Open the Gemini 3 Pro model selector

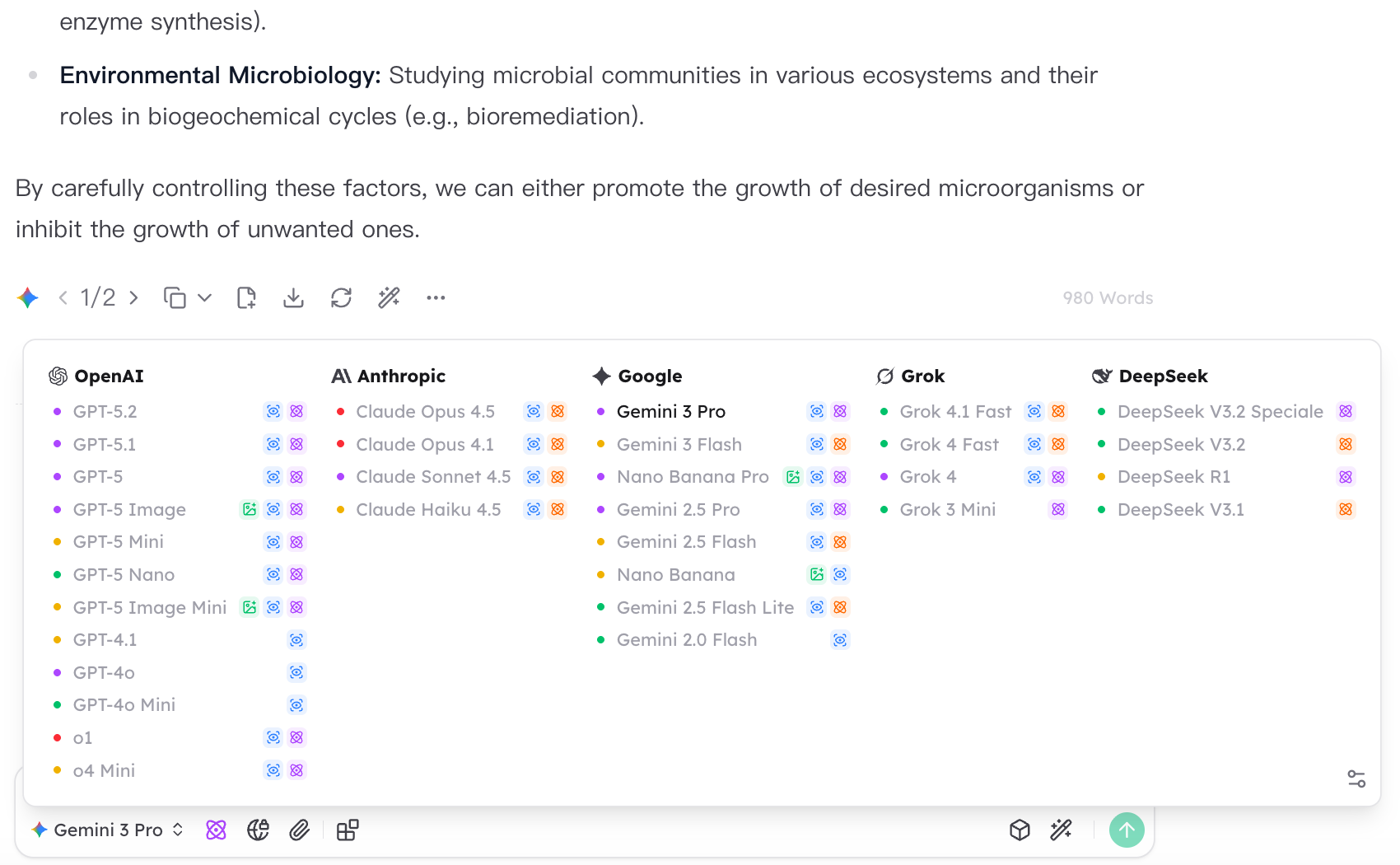(108, 830)
